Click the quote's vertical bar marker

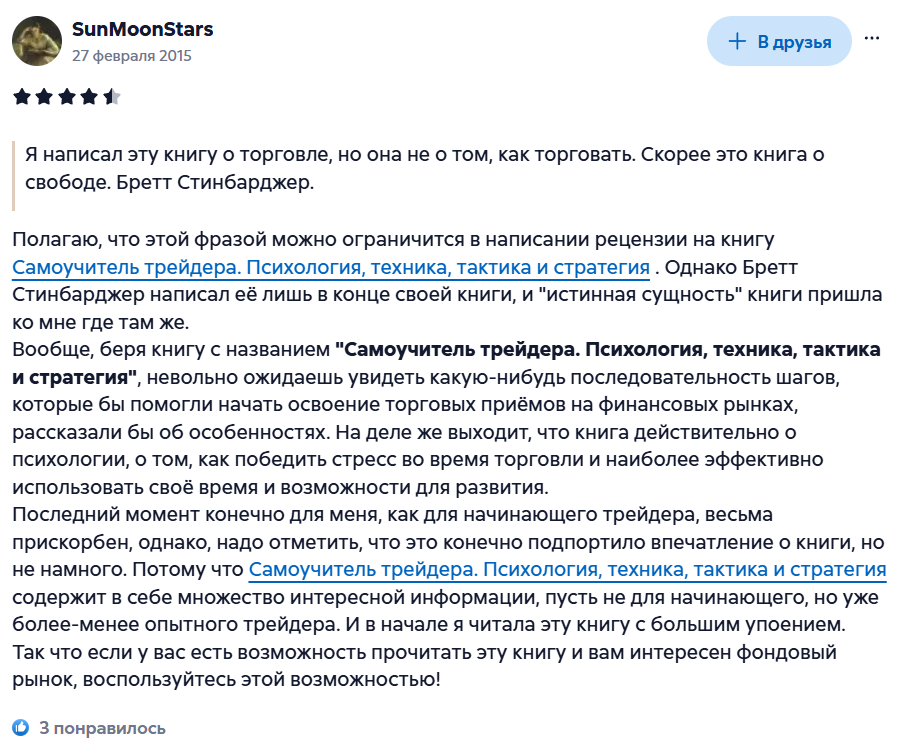tap(13, 176)
